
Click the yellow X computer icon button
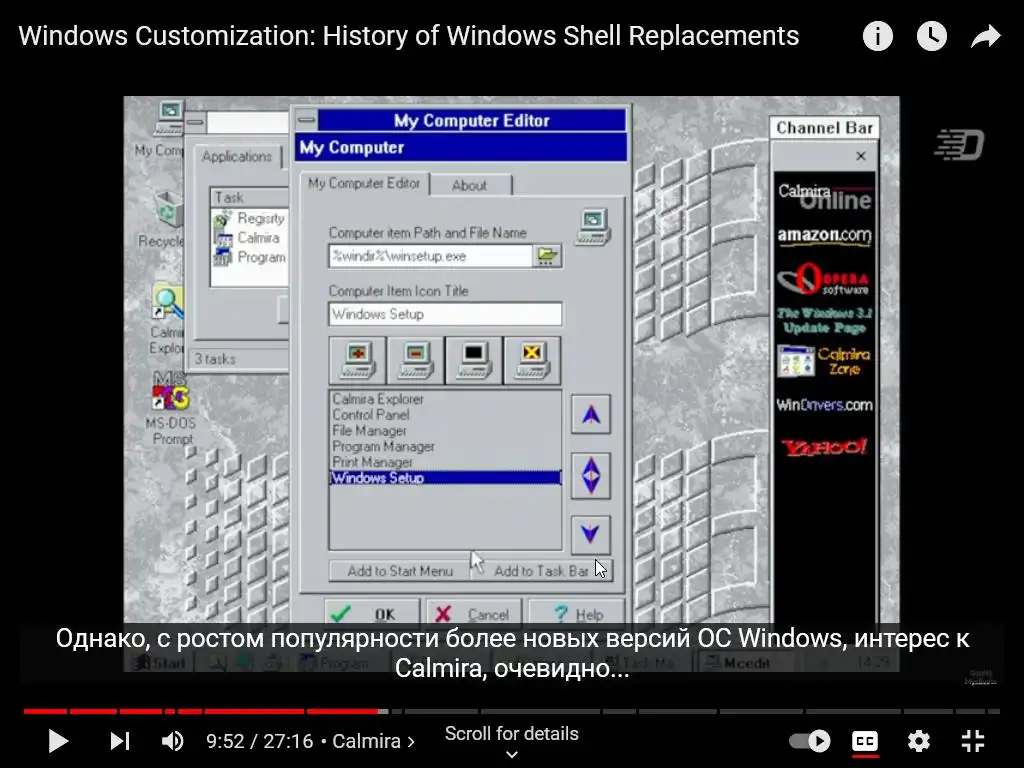tap(532, 360)
